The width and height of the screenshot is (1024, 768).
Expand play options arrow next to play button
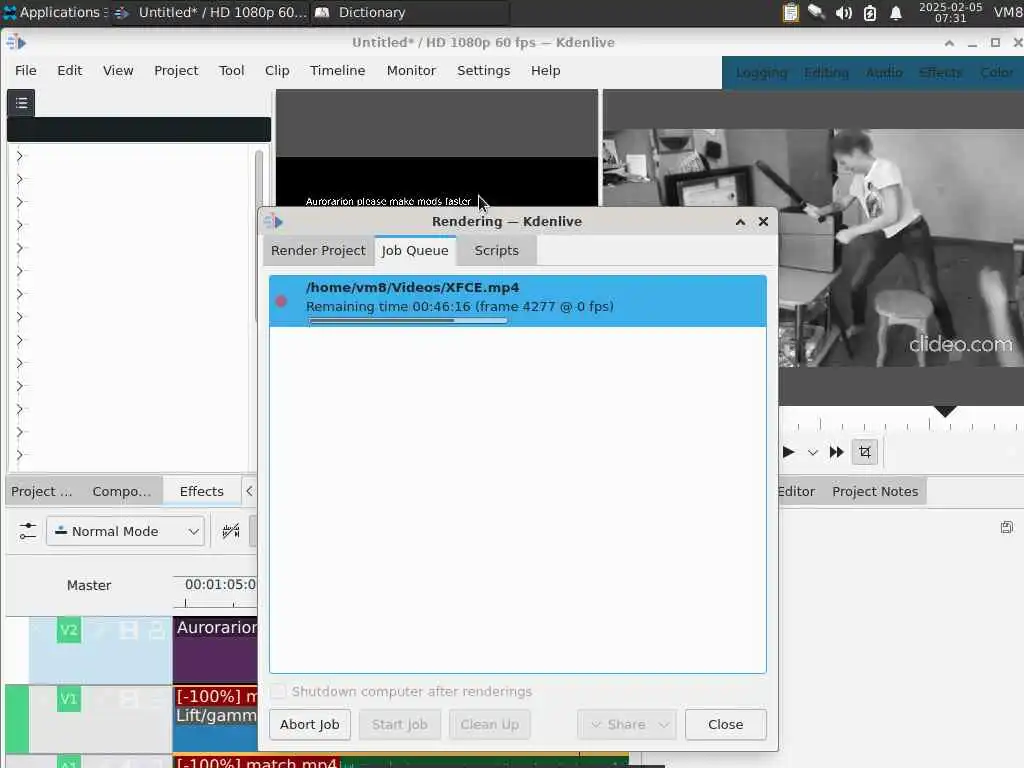pyautogui.click(x=812, y=452)
